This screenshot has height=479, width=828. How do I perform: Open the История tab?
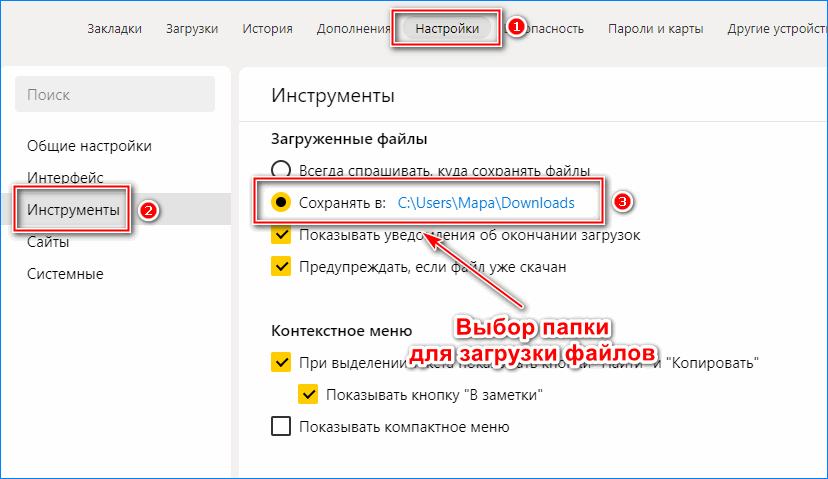pyautogui.click(x=267, y=29)
